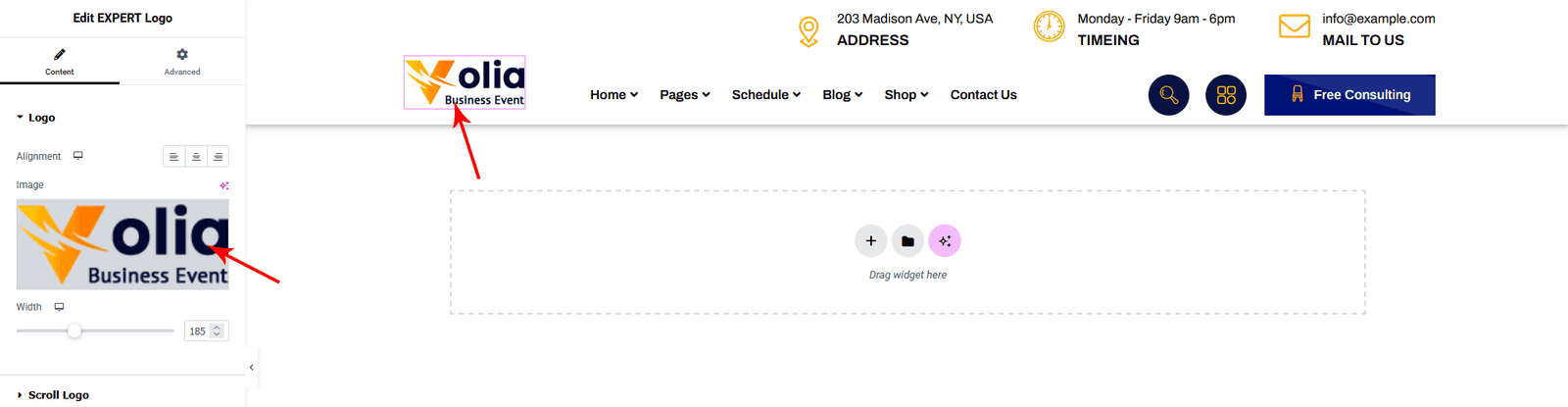Click the logo image thumbnail in panel
This screenshot has width=1568, height=407.
coord(122,244)
